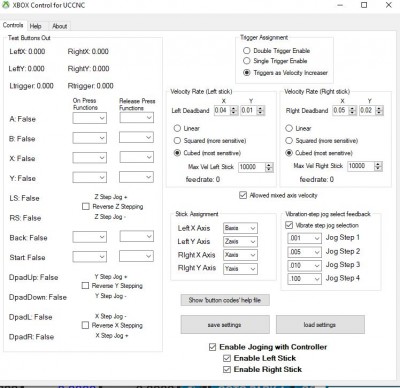Viewport: 400px width, 388px height.
Task: Open Jog Step 3 value dropdown
Action: tap(304, 265)
